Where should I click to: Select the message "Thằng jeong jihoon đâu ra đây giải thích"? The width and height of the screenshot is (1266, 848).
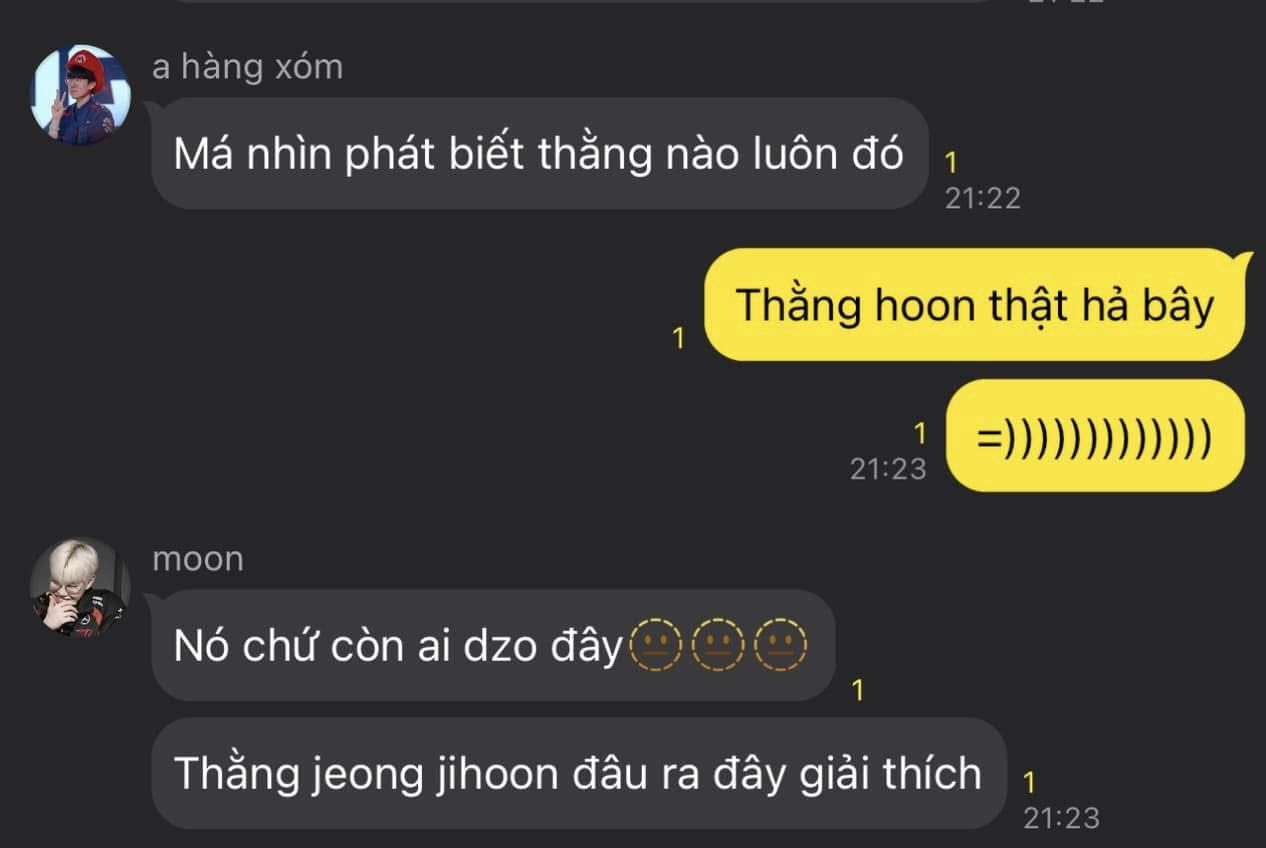[578, 773]
